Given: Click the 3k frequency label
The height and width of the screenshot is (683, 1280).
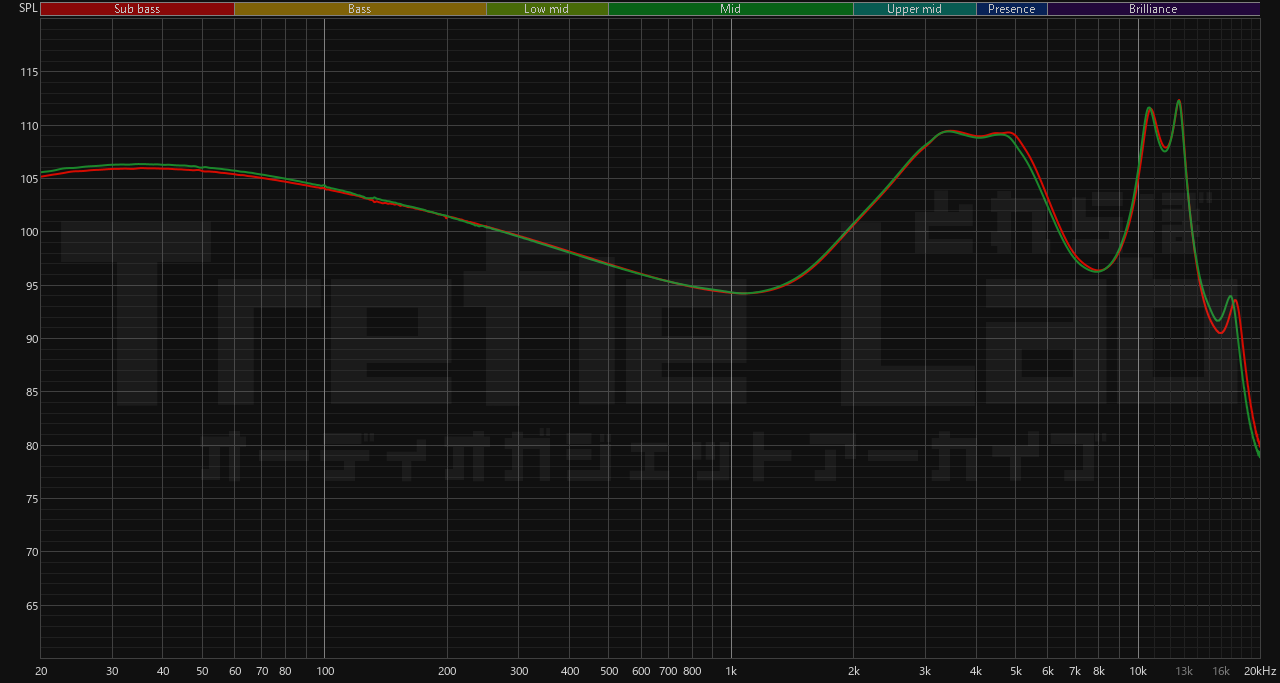Looking at the screenshot, I should [925, 671].
